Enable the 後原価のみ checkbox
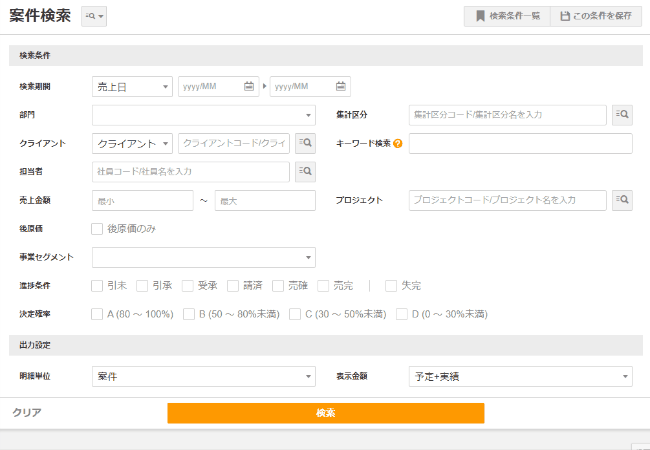The width and height of the screenshot is (650, 450). pyautogui.click(x=97, y=229)
